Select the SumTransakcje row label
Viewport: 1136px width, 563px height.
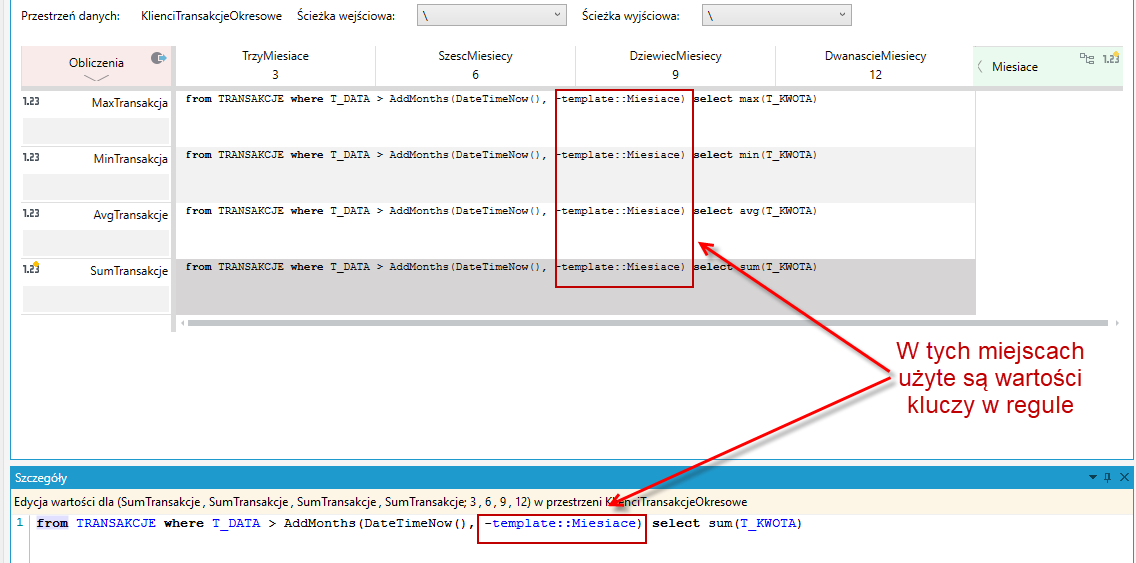click(x=129, y=270)
